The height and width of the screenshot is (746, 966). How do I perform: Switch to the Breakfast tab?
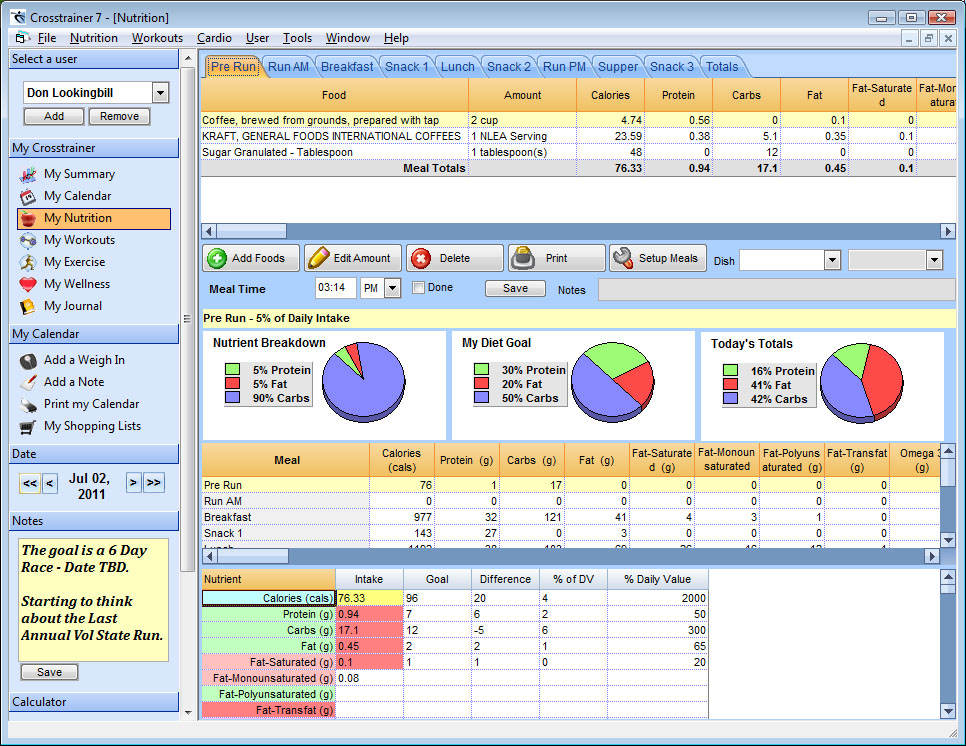point(347,67)
